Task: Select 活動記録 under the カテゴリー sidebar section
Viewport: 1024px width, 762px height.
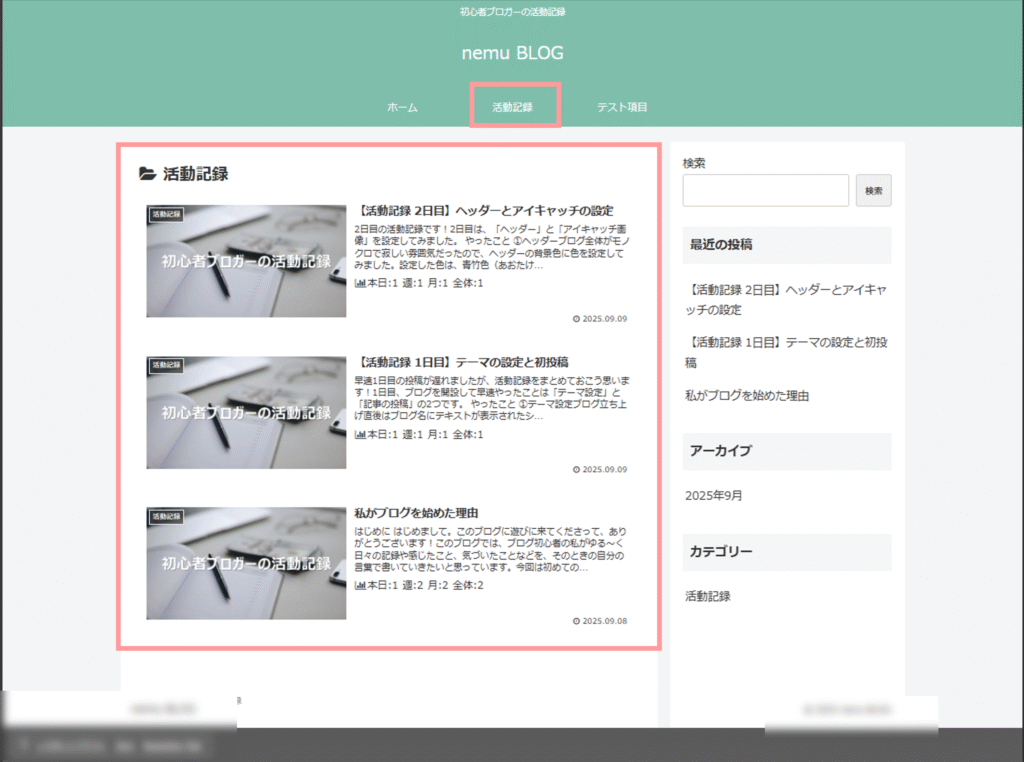Action: click(x=708, y=596)
